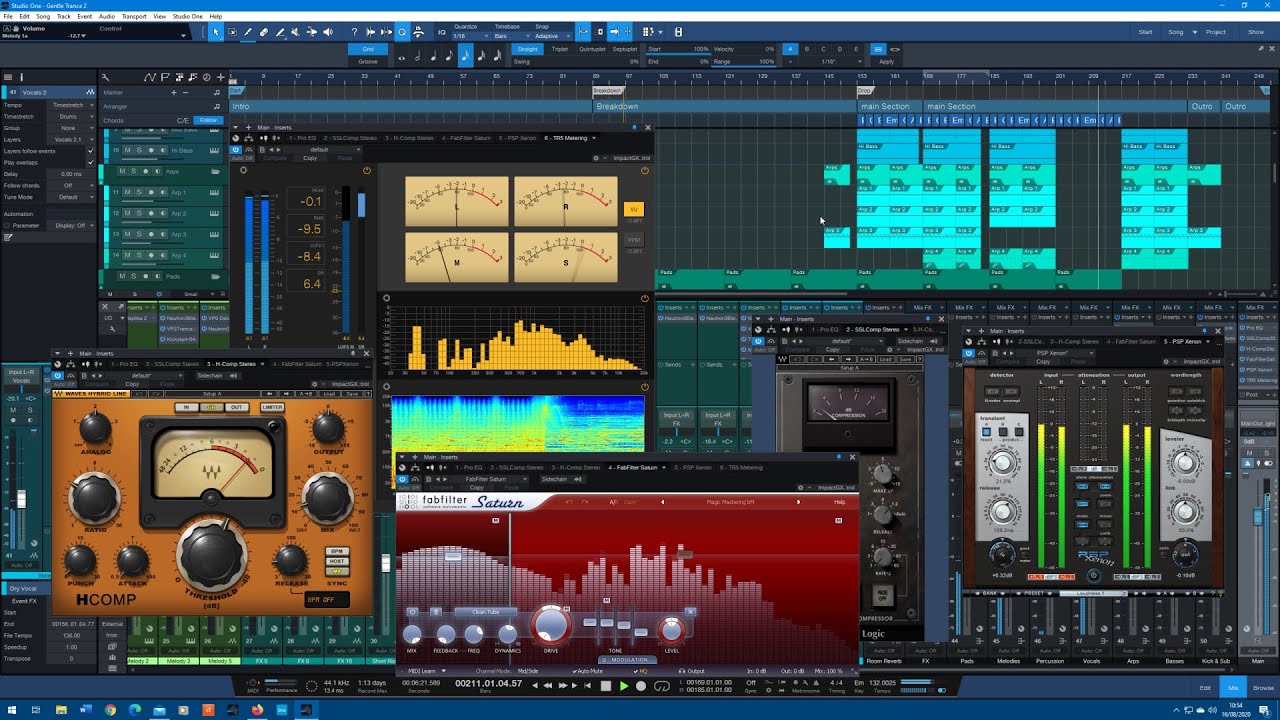This screenshot has height=720, width=1280.
Task: Click the Q quantize icon
Action: [x=402, y=32]
